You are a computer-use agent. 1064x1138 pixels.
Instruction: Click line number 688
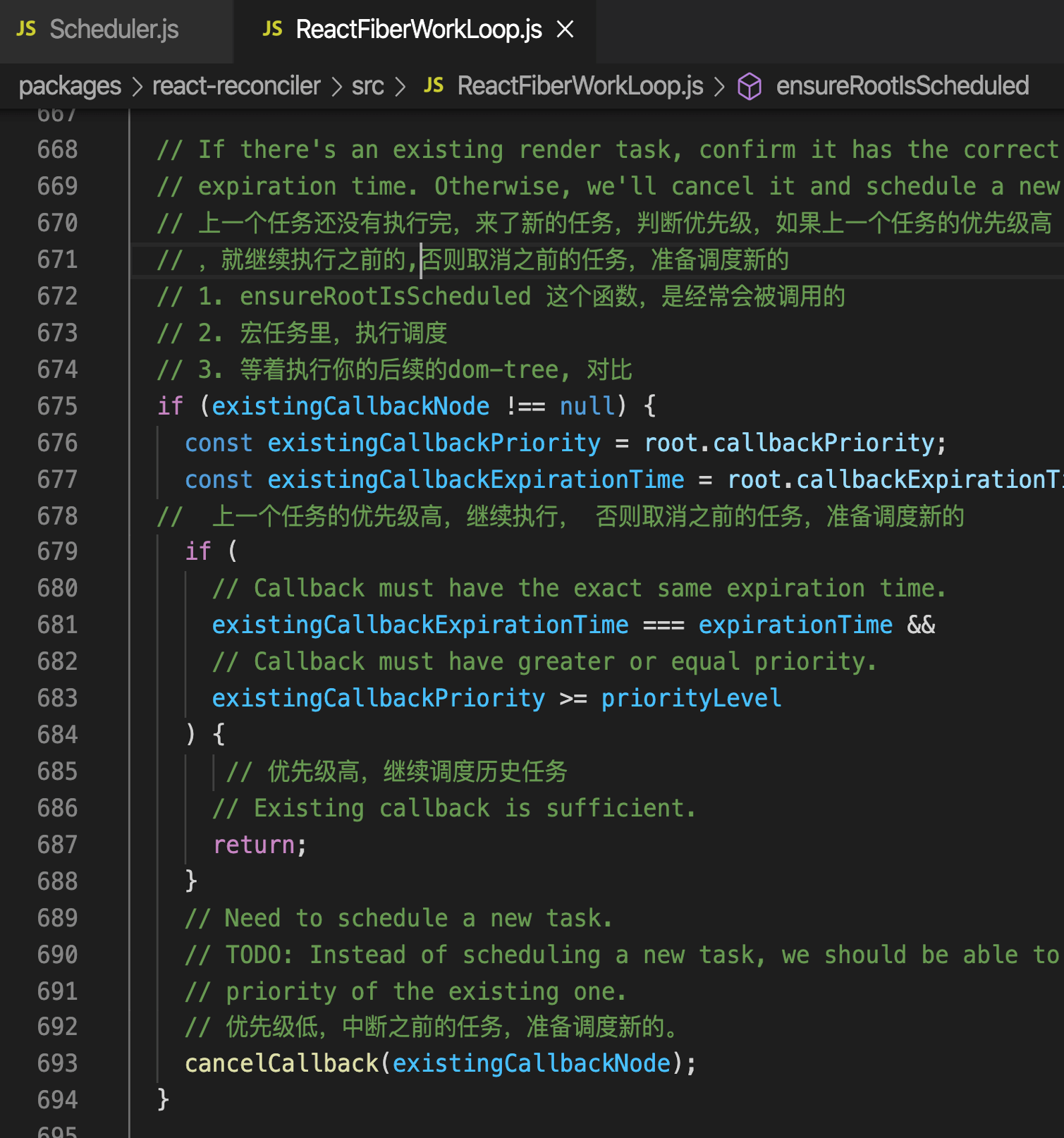(x=58, y=881)
